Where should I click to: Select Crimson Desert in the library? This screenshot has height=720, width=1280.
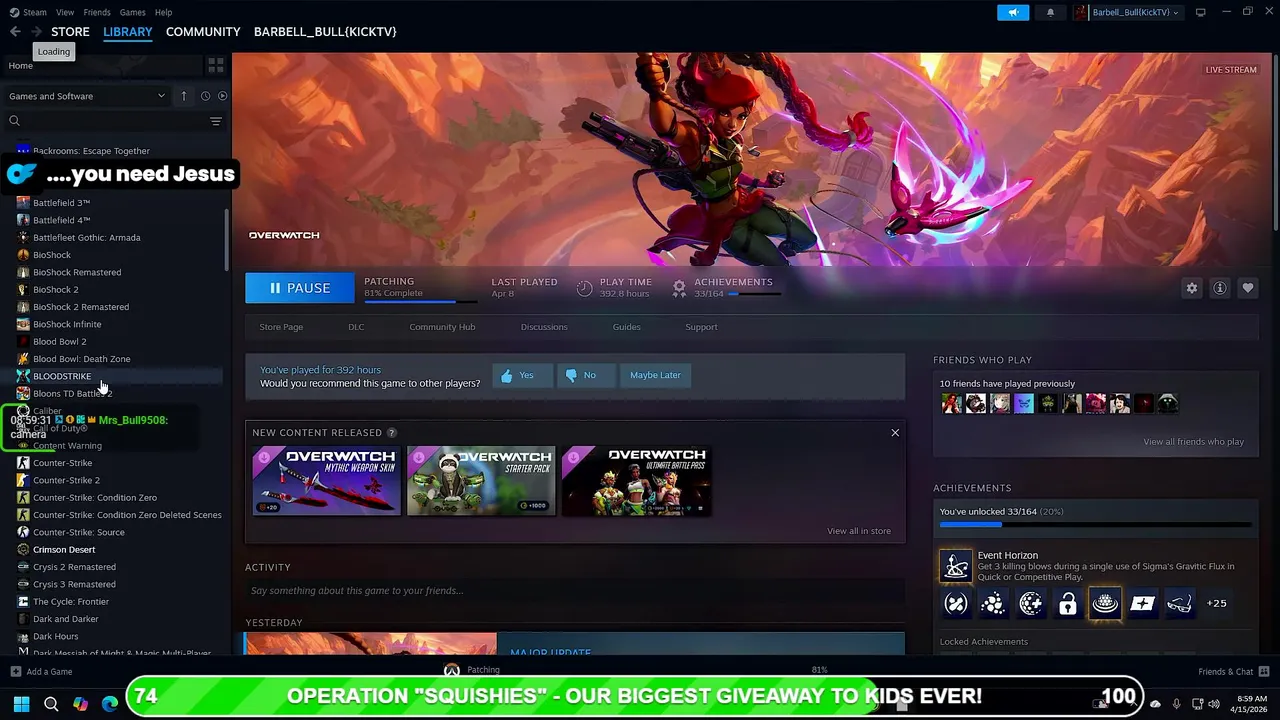click(64, 549)
